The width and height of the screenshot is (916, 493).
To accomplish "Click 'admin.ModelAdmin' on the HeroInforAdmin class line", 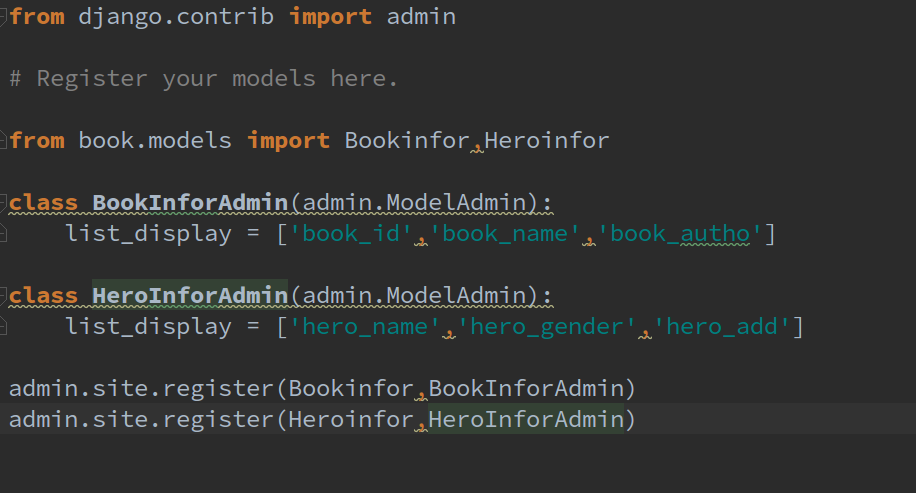I will point(414,296).
